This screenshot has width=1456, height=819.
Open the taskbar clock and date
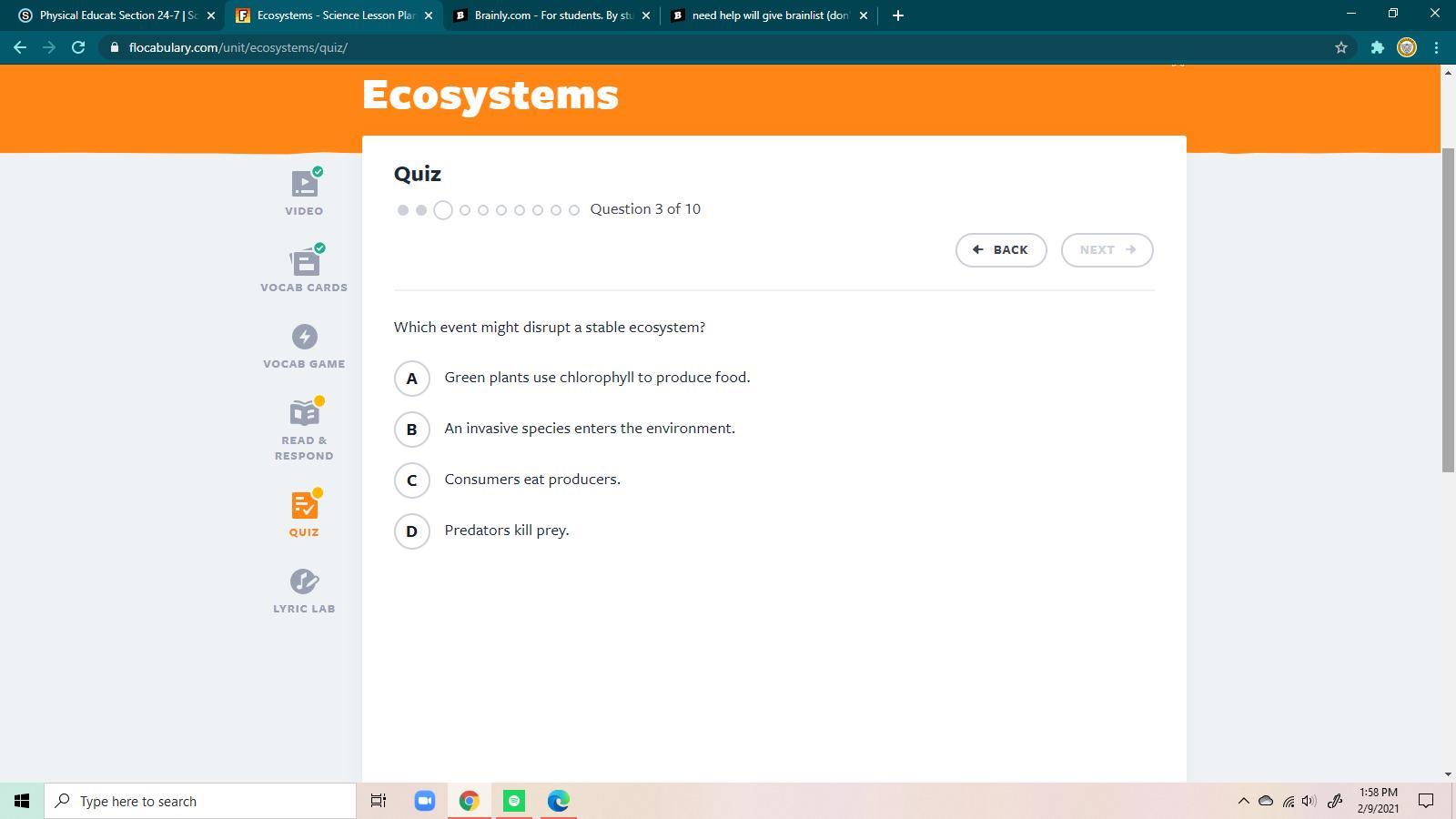click(x=1380, y=801)
